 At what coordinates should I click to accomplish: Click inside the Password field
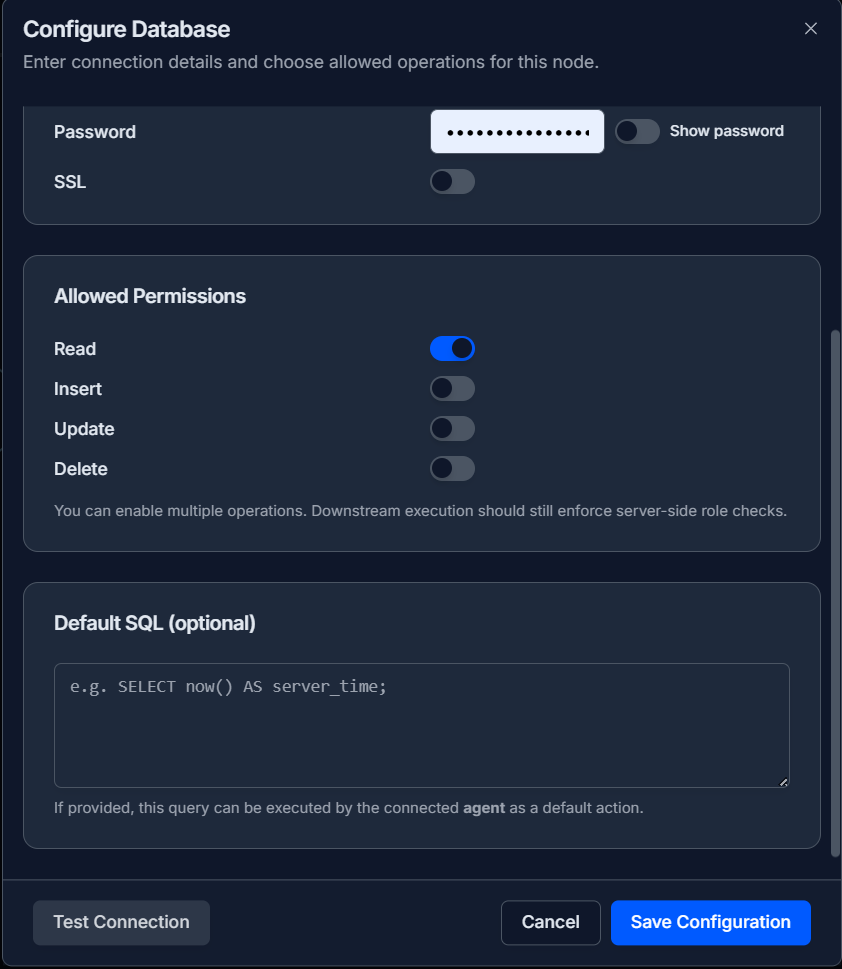pos(516,131)
